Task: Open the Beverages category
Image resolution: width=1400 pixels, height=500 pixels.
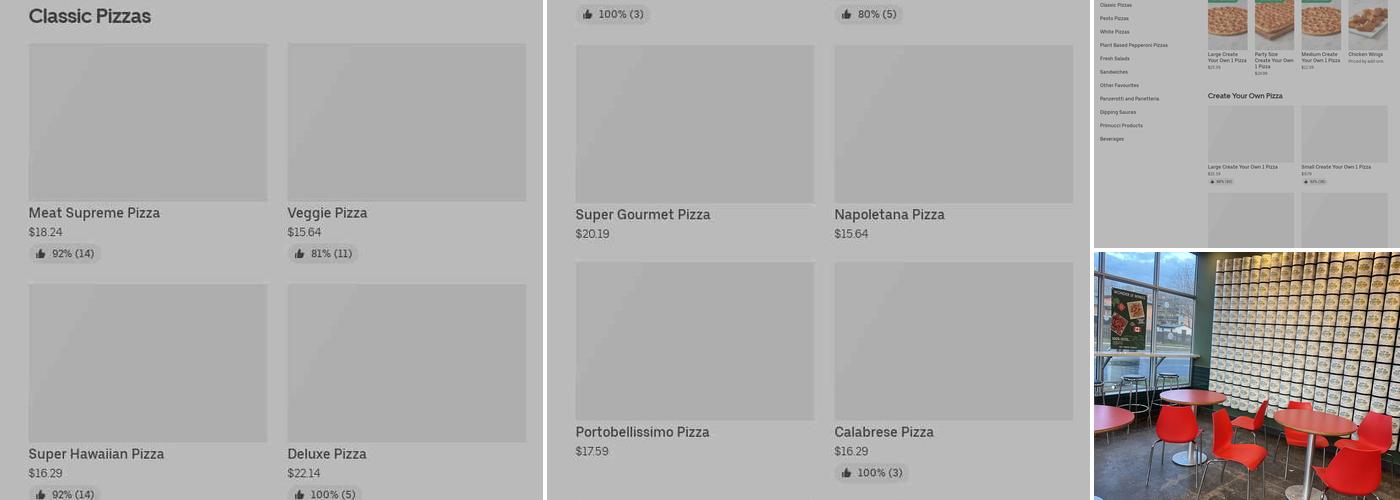Action: pyautogui.click(x=1112, y=139)
